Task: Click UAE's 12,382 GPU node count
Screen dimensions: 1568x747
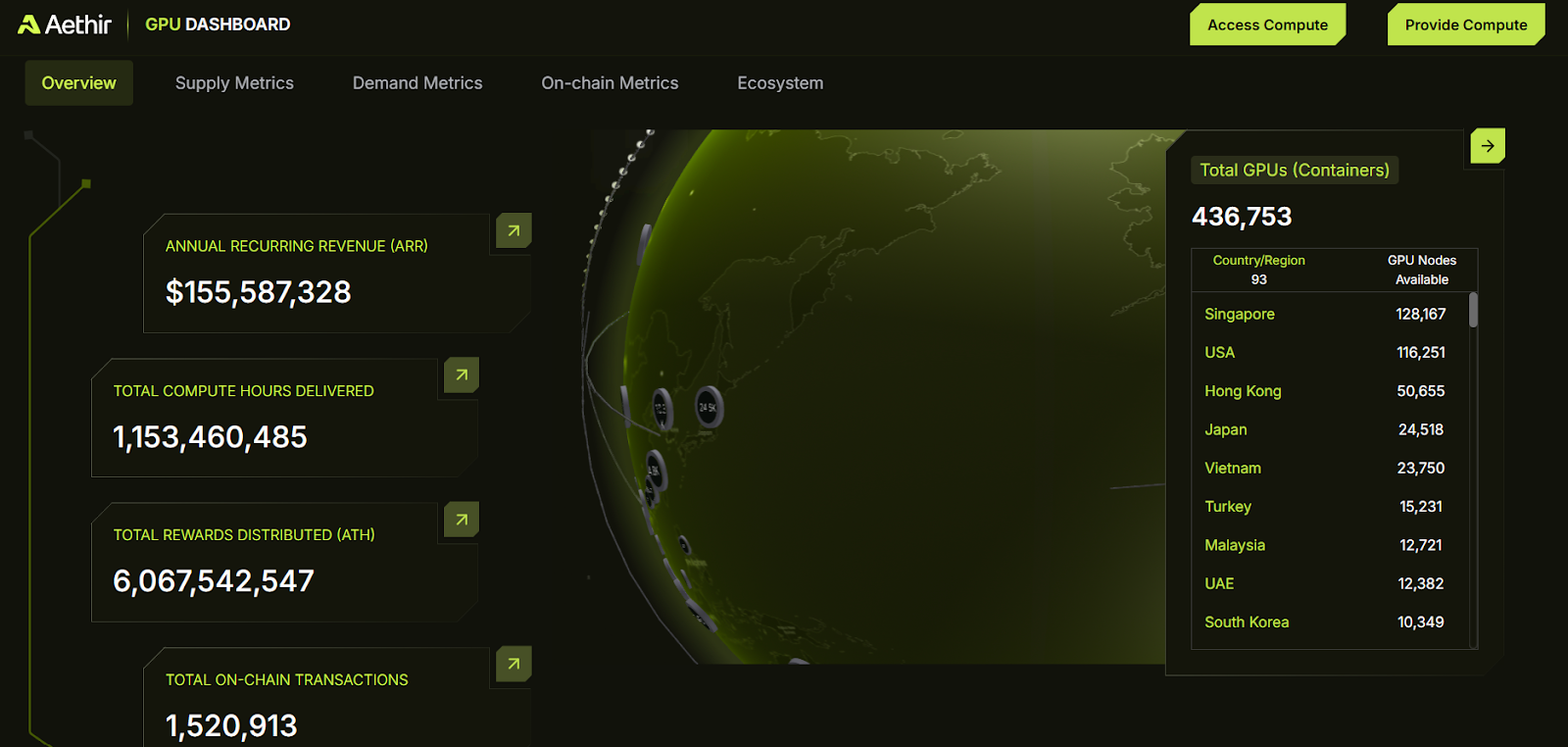Action: [1421, 583]
